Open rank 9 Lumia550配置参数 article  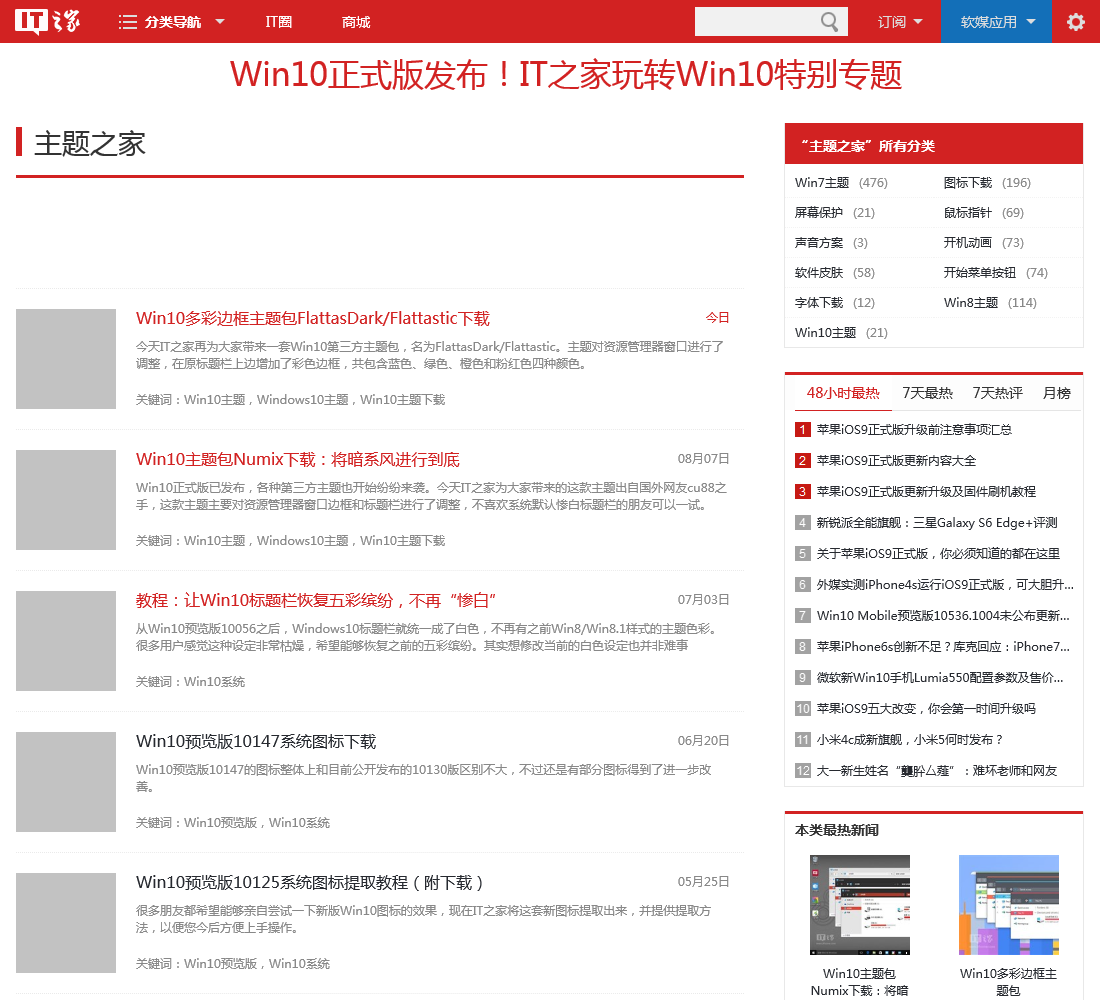coord(940,677)
